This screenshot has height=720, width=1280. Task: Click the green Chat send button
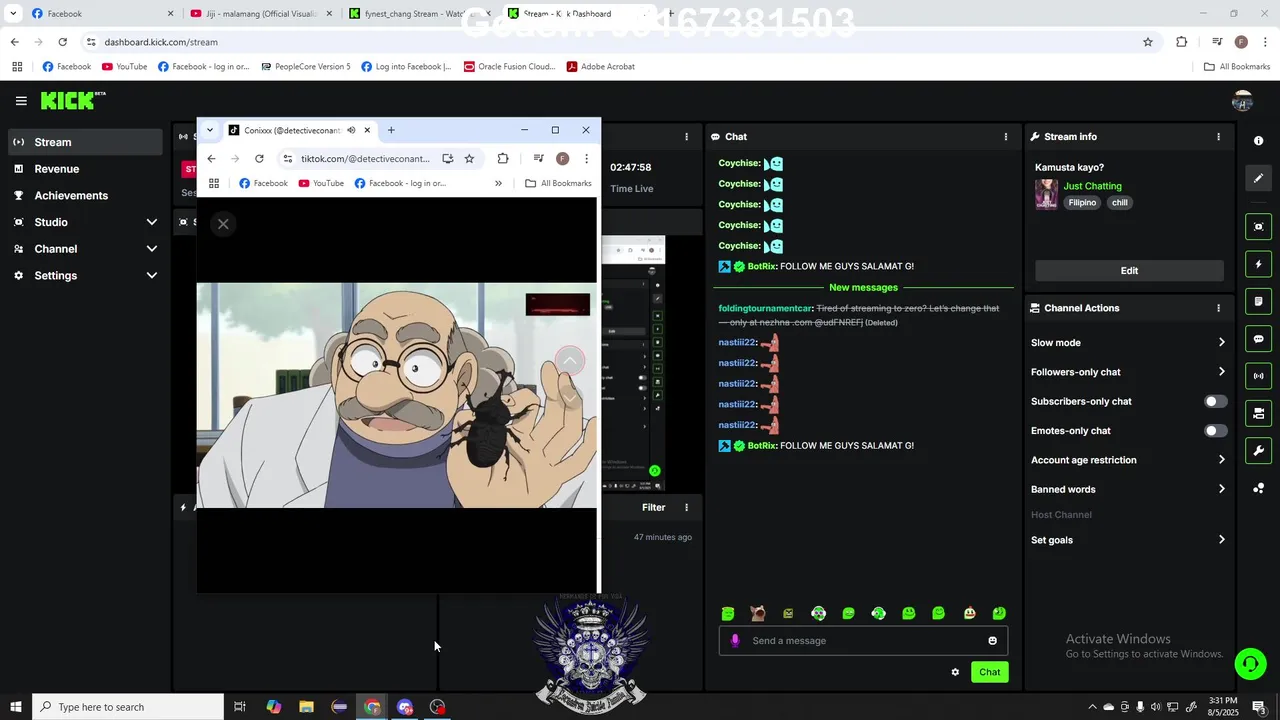(989, 672)
